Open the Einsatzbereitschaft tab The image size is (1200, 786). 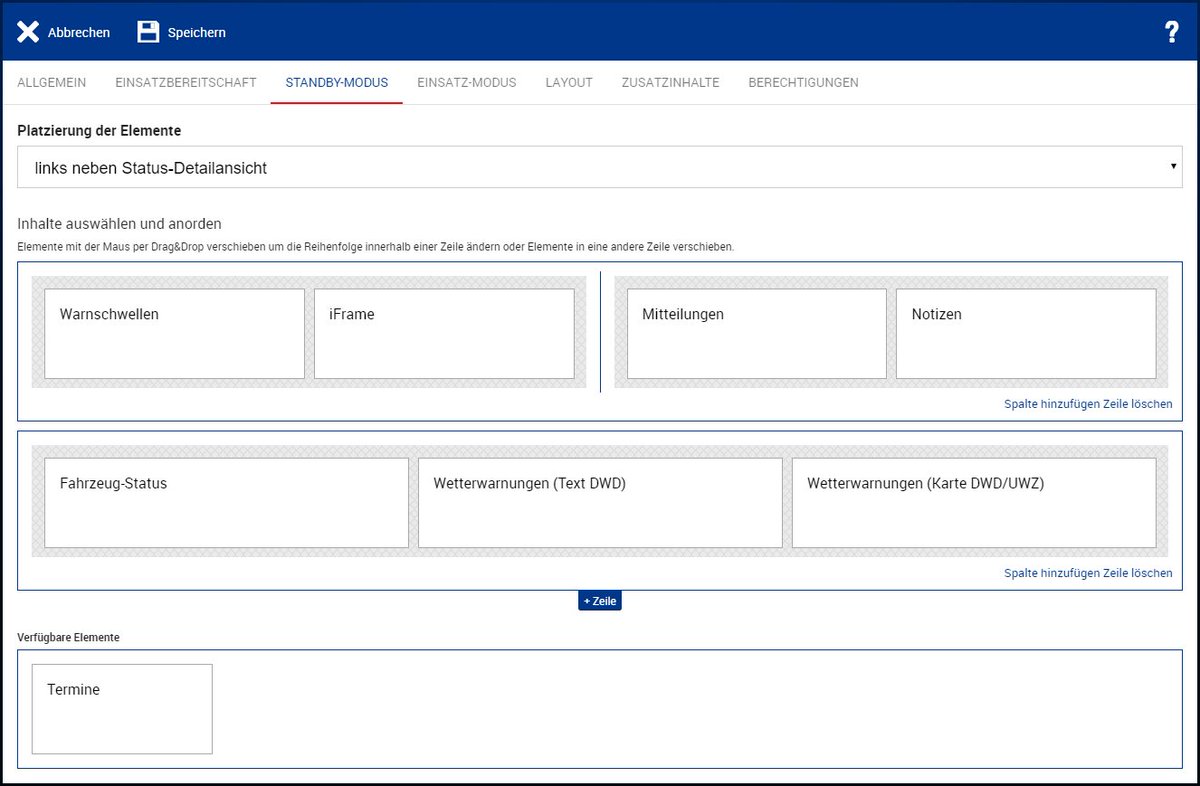[x=186, y=82]
